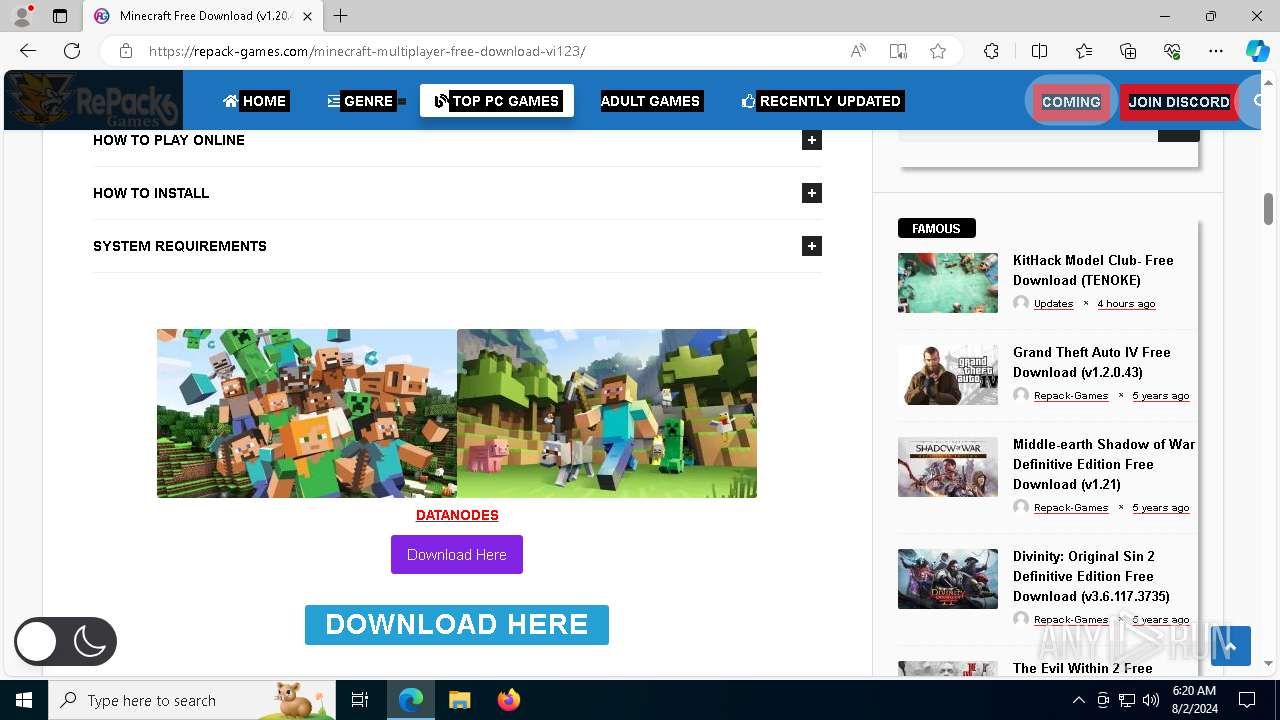Open Read aloud icon in address bar

858,51
